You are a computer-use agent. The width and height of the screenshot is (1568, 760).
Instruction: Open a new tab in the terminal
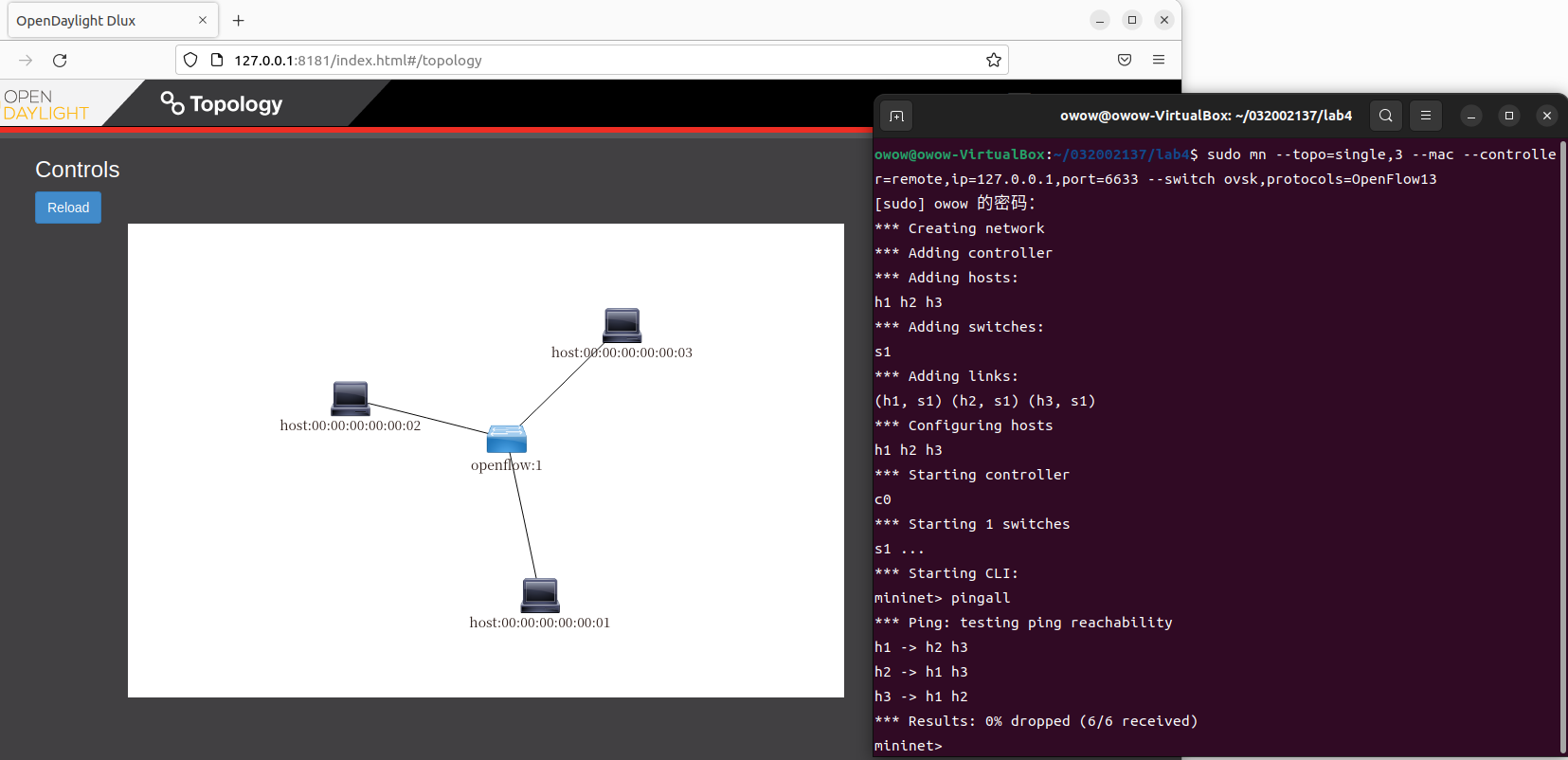(x=896, y=116)
